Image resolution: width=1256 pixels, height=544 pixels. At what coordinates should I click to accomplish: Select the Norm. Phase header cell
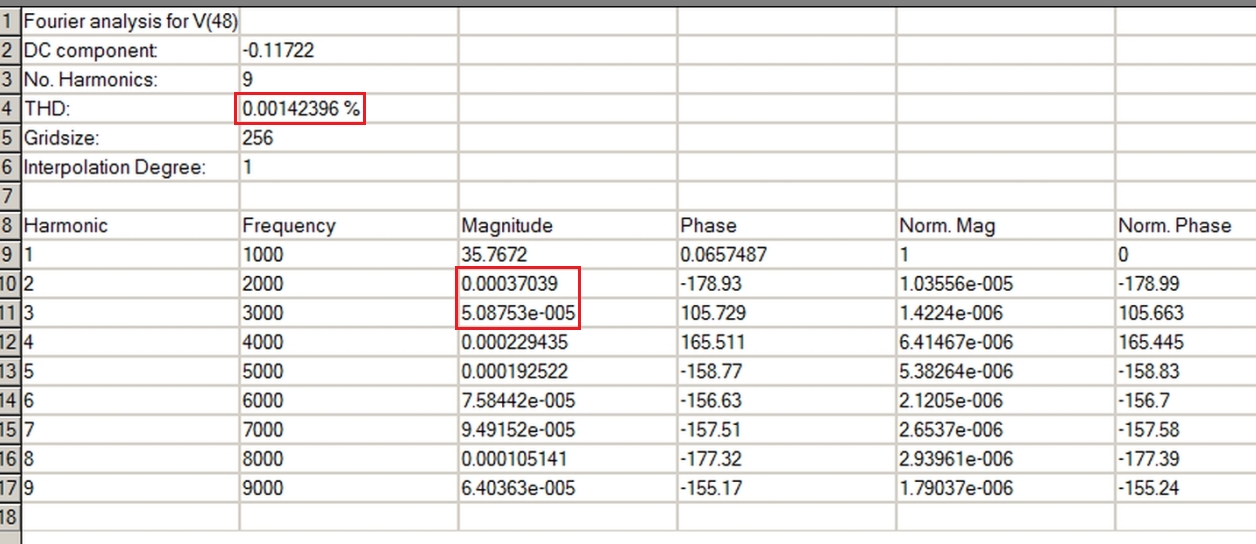pos(1186,225)
